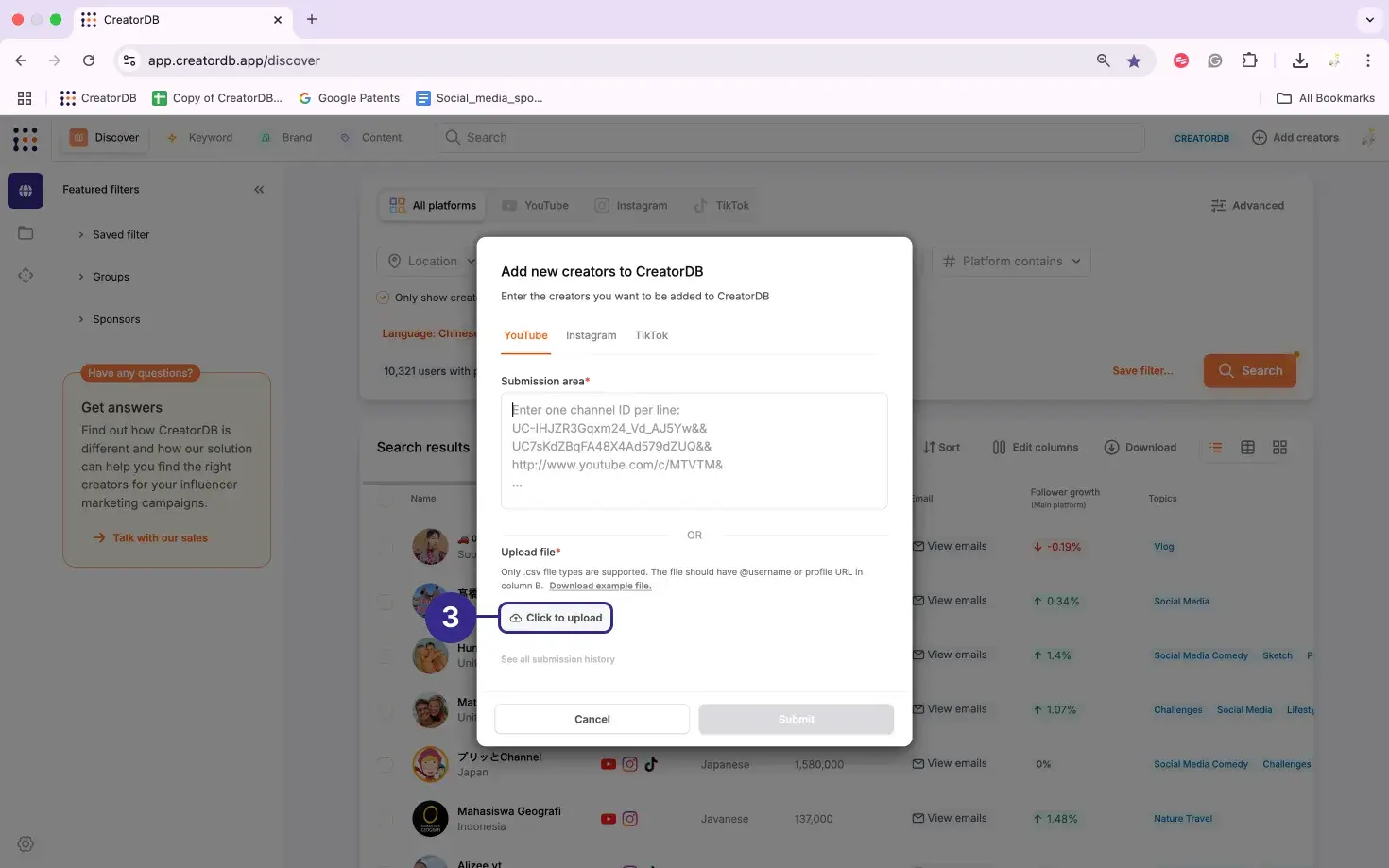Open See all submission history link
This screenshot has height=868, width=1389.
(x=557, y=659)
